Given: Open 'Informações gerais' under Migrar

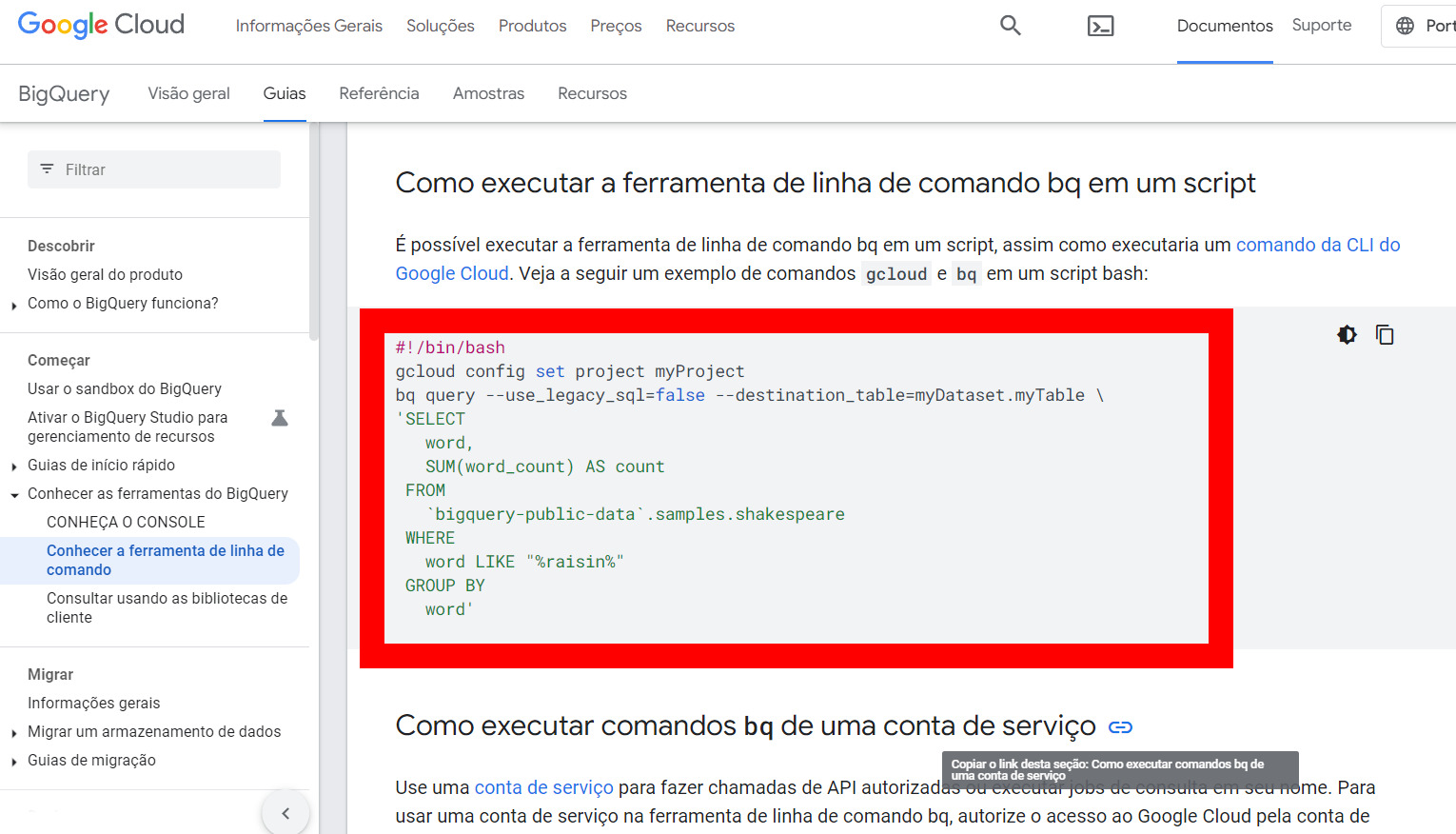Looking at the screenshot, I should click(x=94, y=703).
